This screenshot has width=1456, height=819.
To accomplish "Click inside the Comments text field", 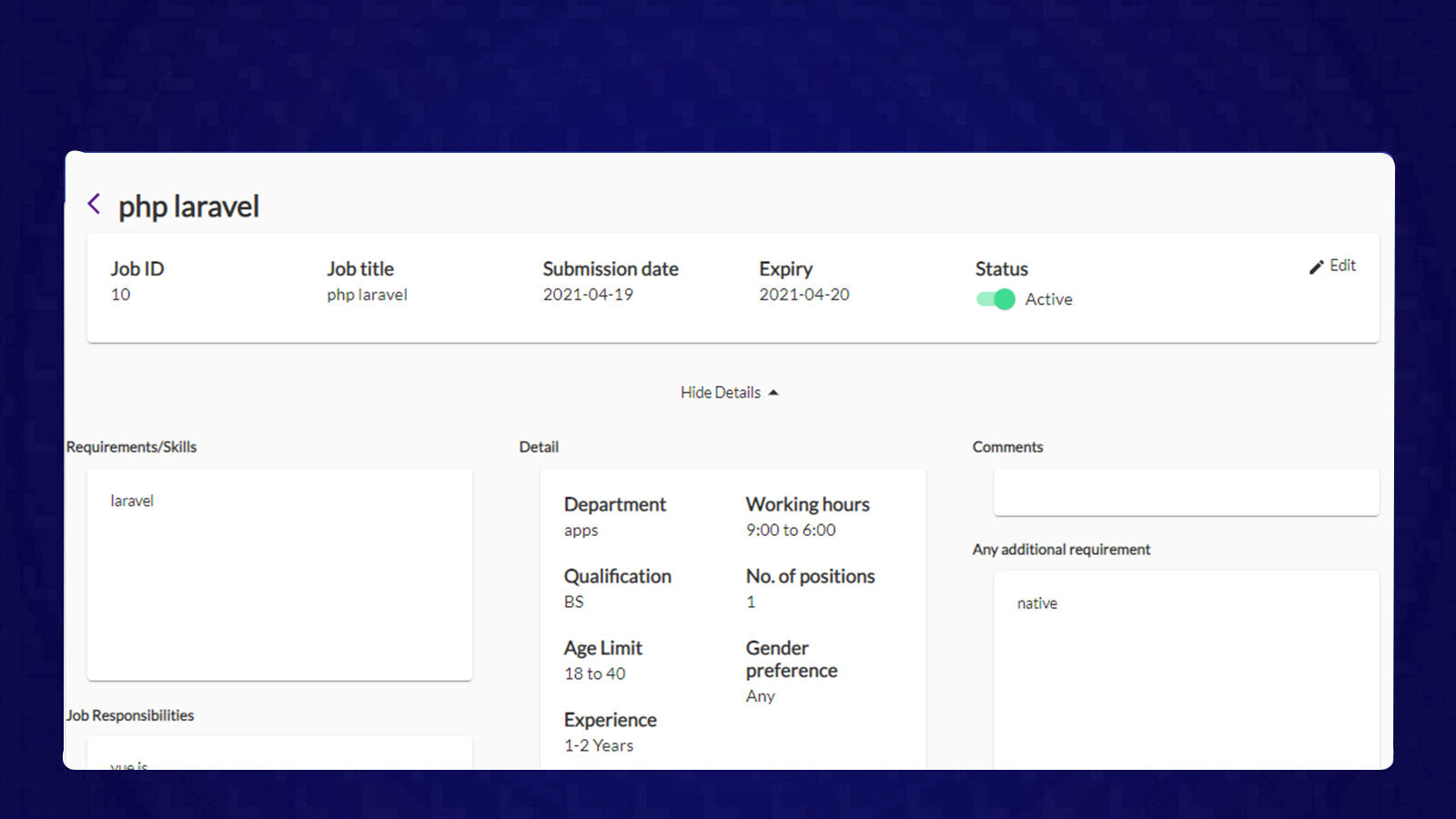I will (1185, 491).
